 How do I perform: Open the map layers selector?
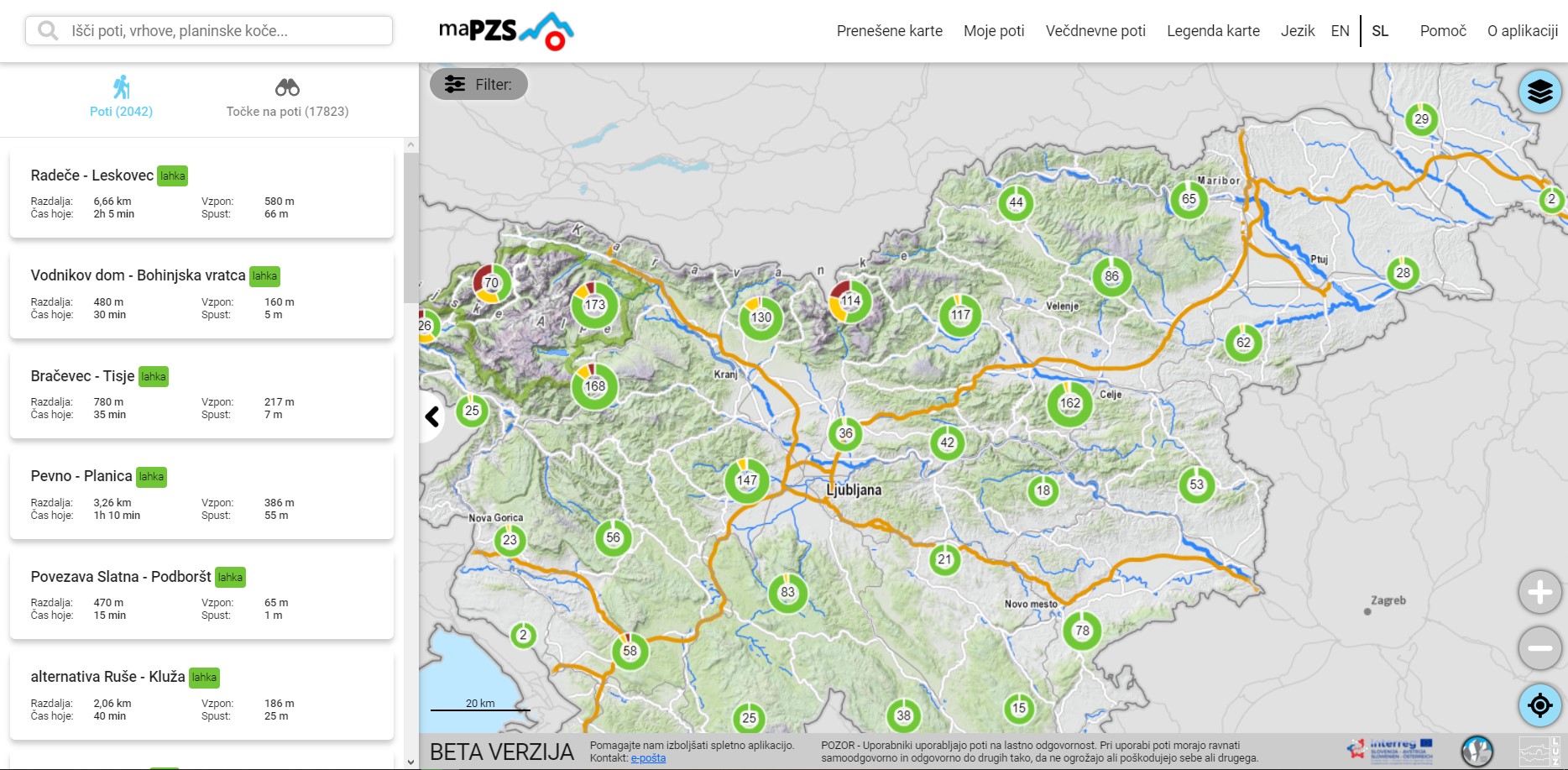point(1539,92)
